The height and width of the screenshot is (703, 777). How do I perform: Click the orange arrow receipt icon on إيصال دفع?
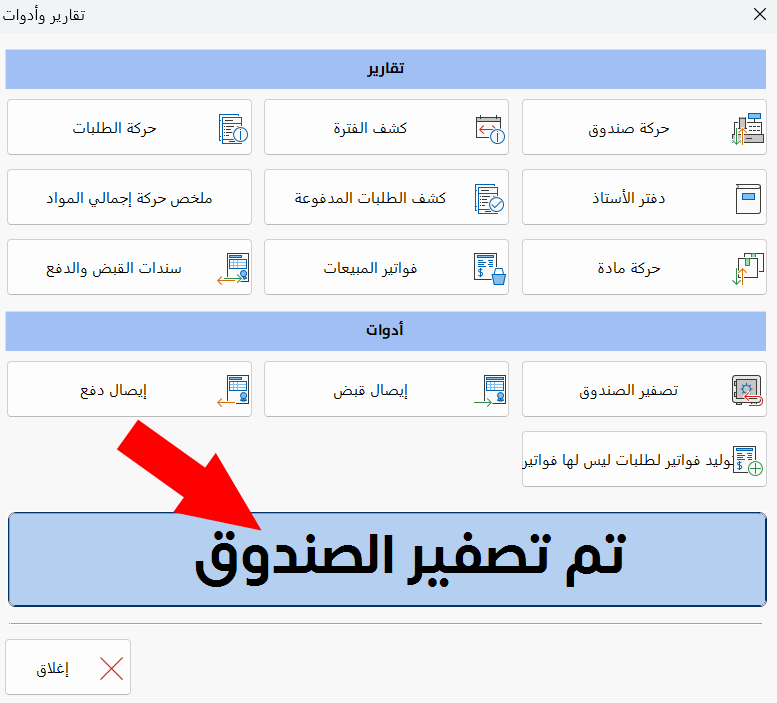(233, 390)
